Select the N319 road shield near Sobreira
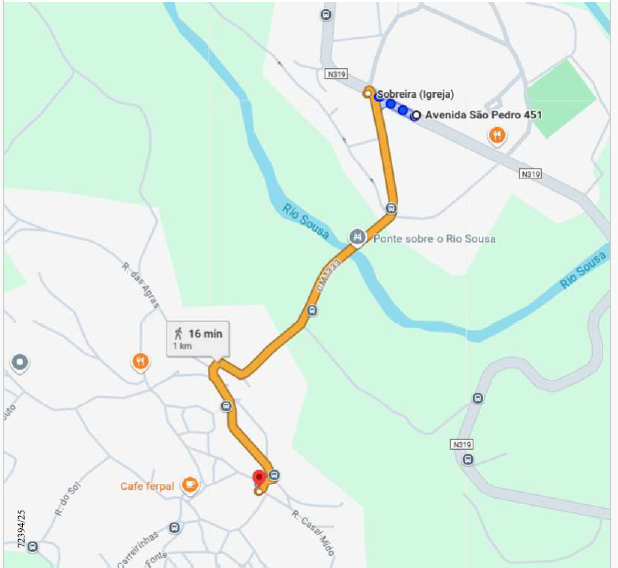 (x=336, y=74)
